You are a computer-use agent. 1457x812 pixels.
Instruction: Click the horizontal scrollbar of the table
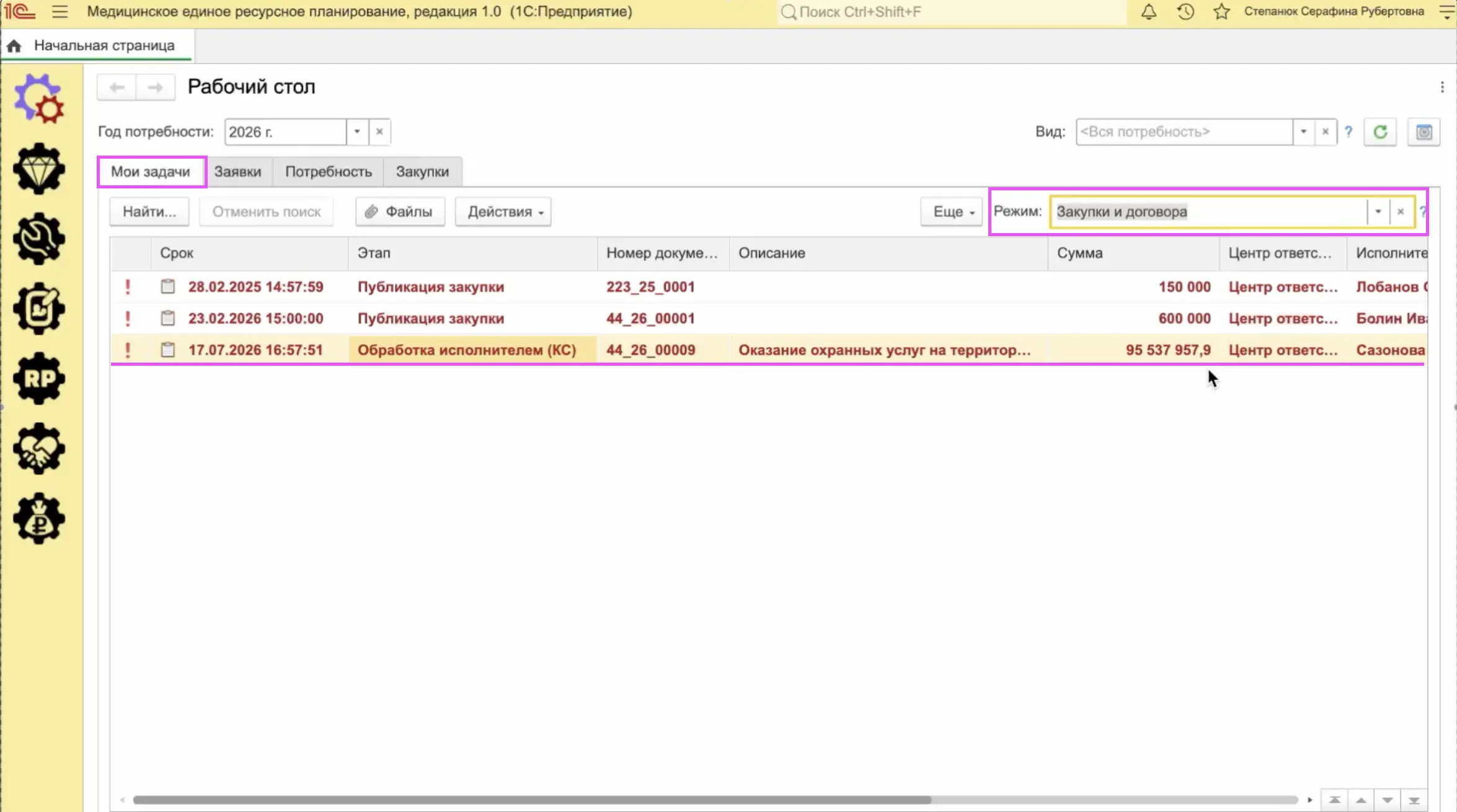click(531, 800)
